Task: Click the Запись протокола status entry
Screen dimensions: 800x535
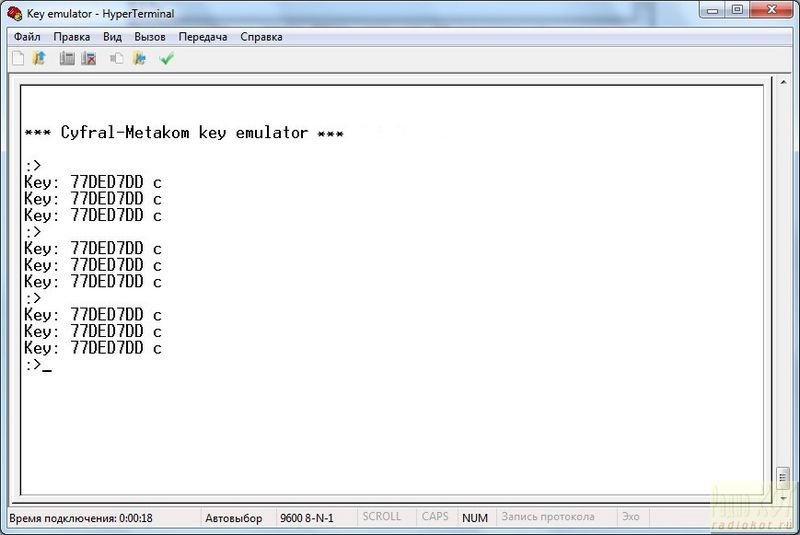Action: coord(548,517)
